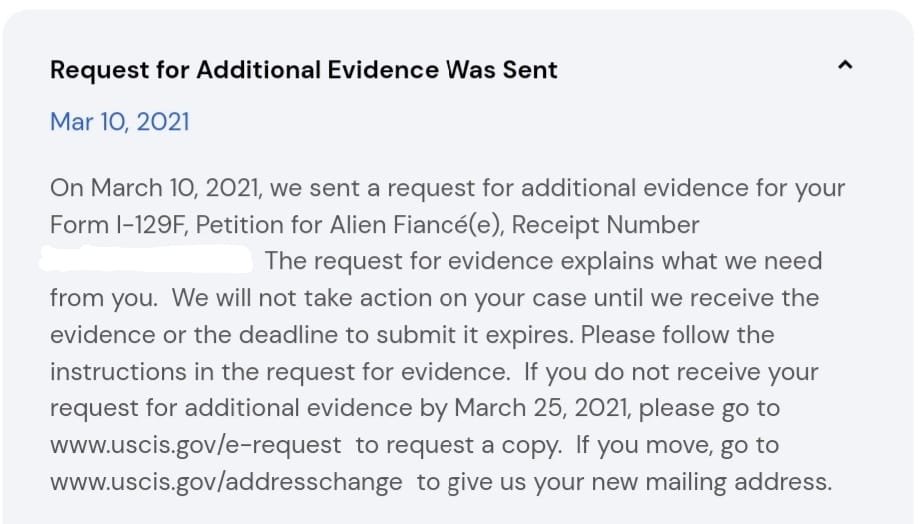921x524 pixels.
Task: Click the phrase 'your new mailing address'
Action: 681,482
